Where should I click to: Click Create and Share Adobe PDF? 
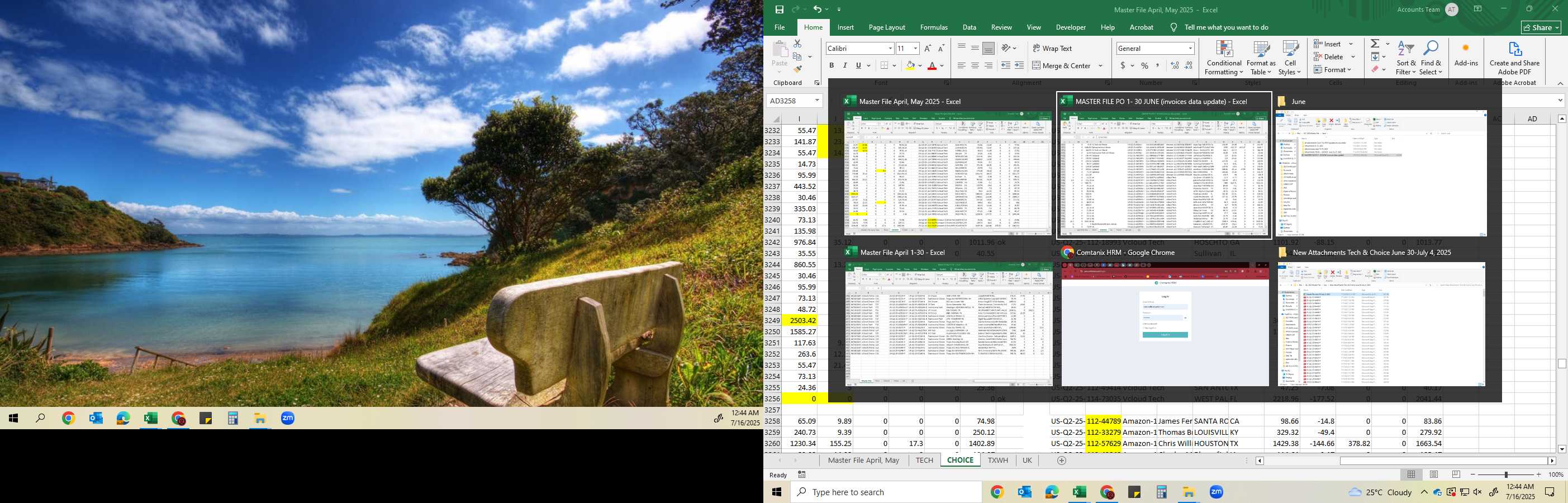[x=1514, y=58]
